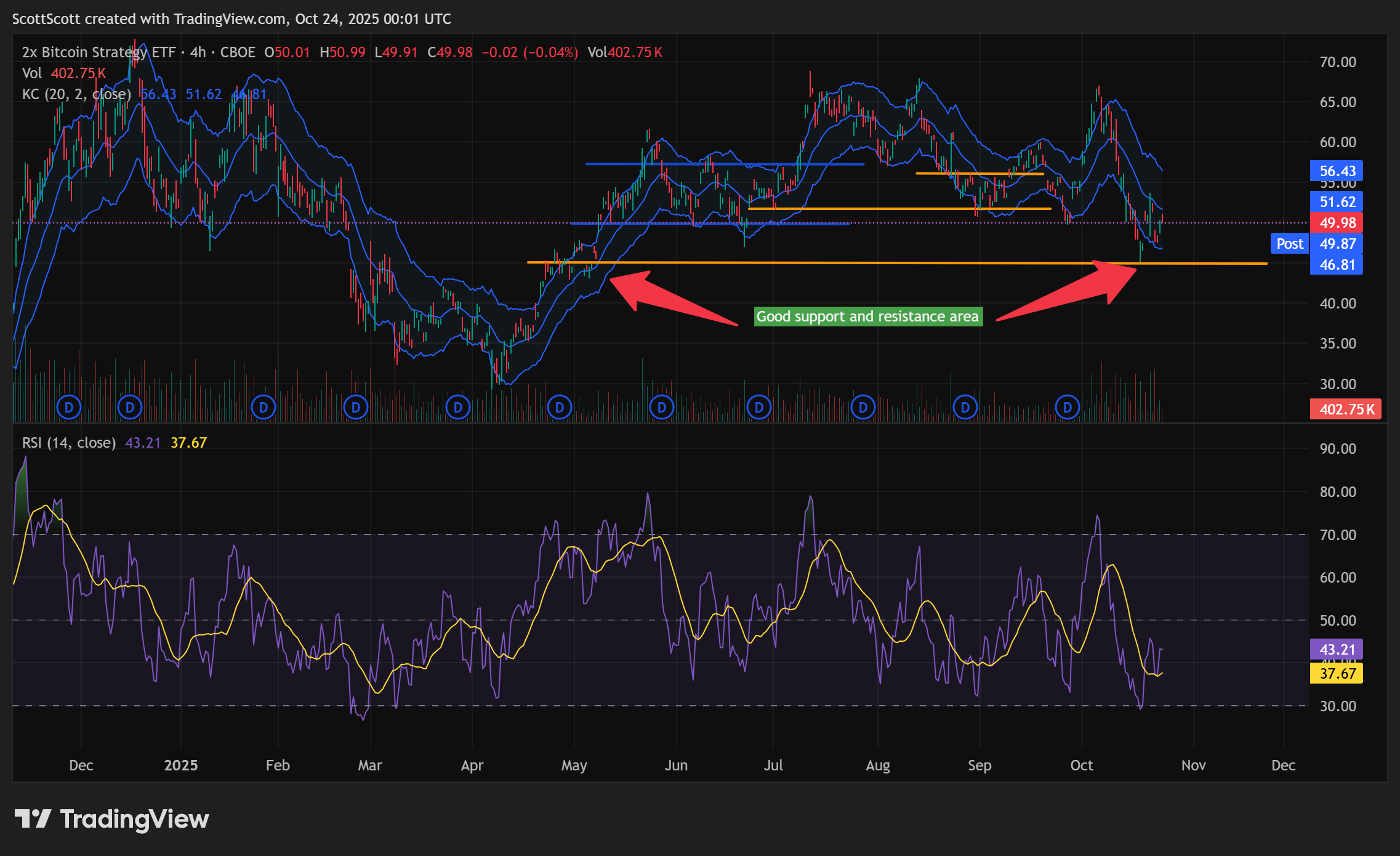Click the dividend marker just before Mar

[356, 407]
